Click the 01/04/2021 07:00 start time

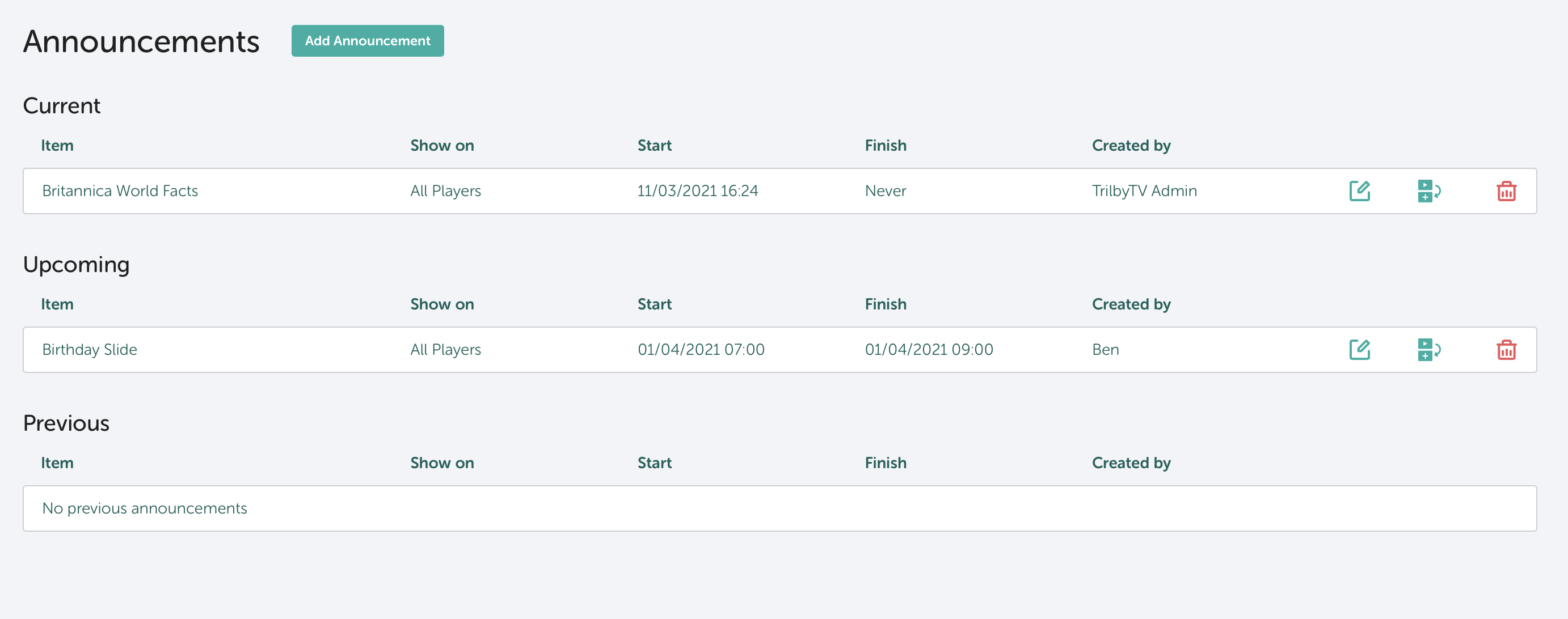pyautogui.click(x=701, y=350)
